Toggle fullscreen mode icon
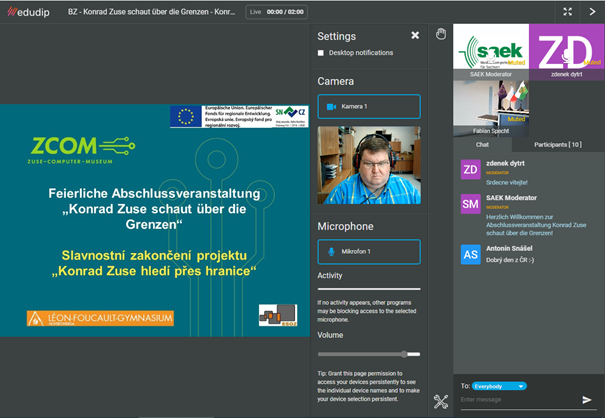 tap(568, 12)
